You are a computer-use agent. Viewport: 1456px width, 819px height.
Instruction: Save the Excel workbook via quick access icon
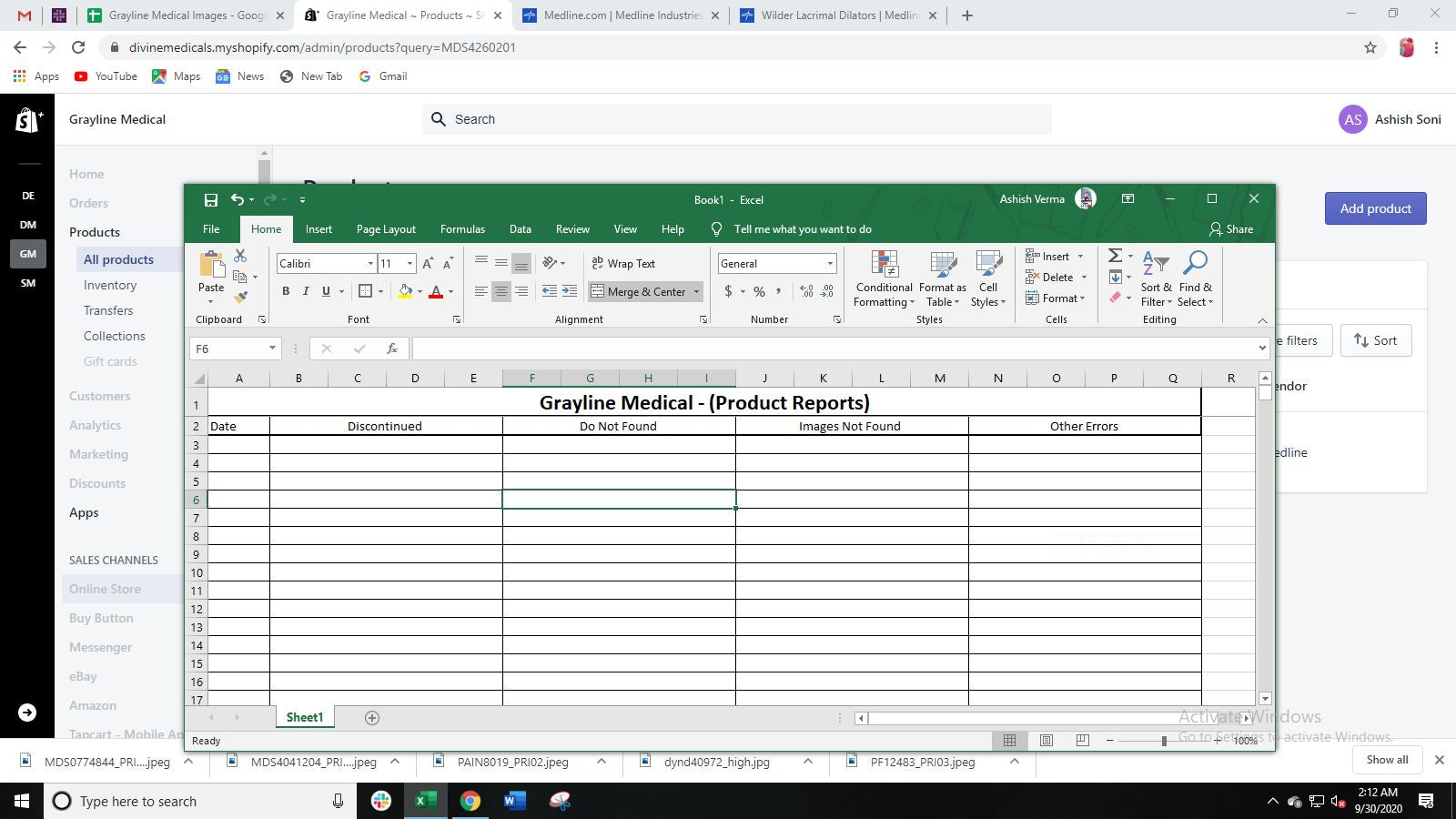click(211, 199)
